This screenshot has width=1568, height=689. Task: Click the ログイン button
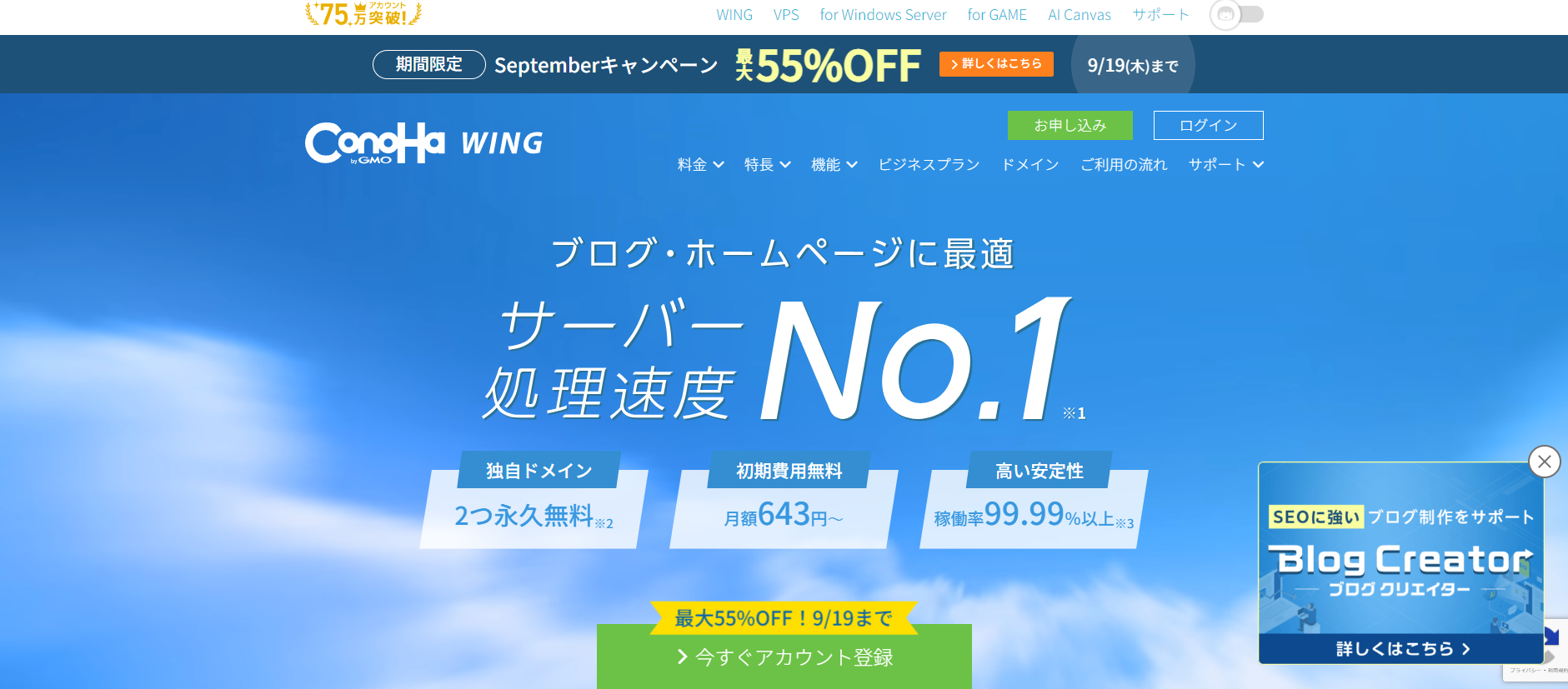coord(1209,125)
